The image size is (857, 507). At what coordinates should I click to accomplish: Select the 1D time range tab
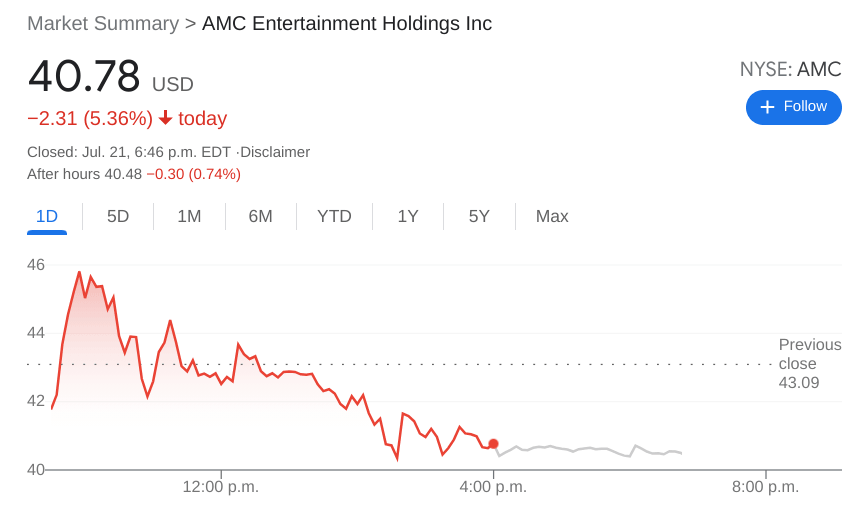point(47,216)
